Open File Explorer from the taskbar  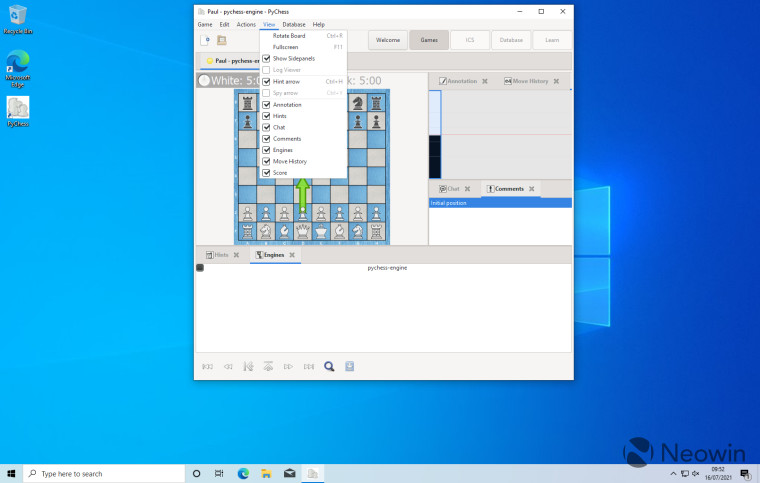pos(266,473)
